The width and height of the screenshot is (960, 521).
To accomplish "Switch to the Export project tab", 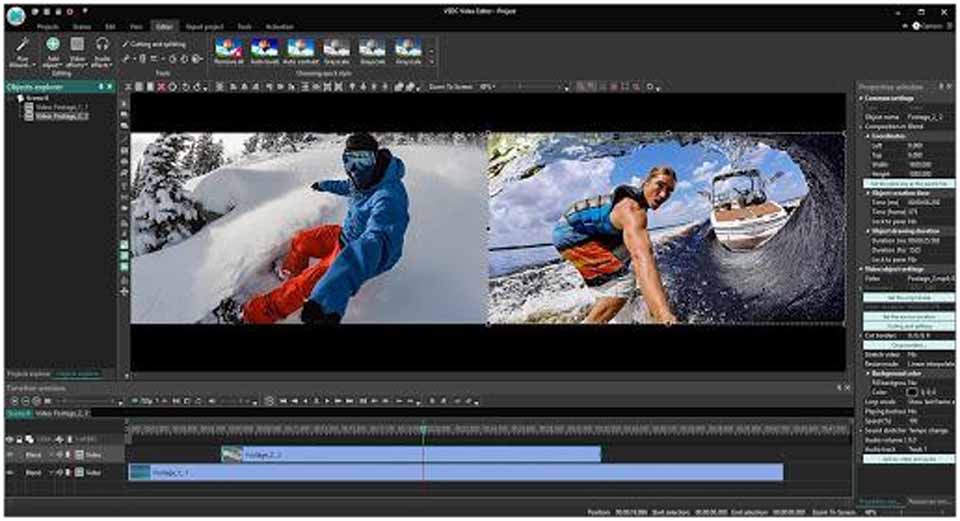I will pyautogui.click(x=207, y=26).
